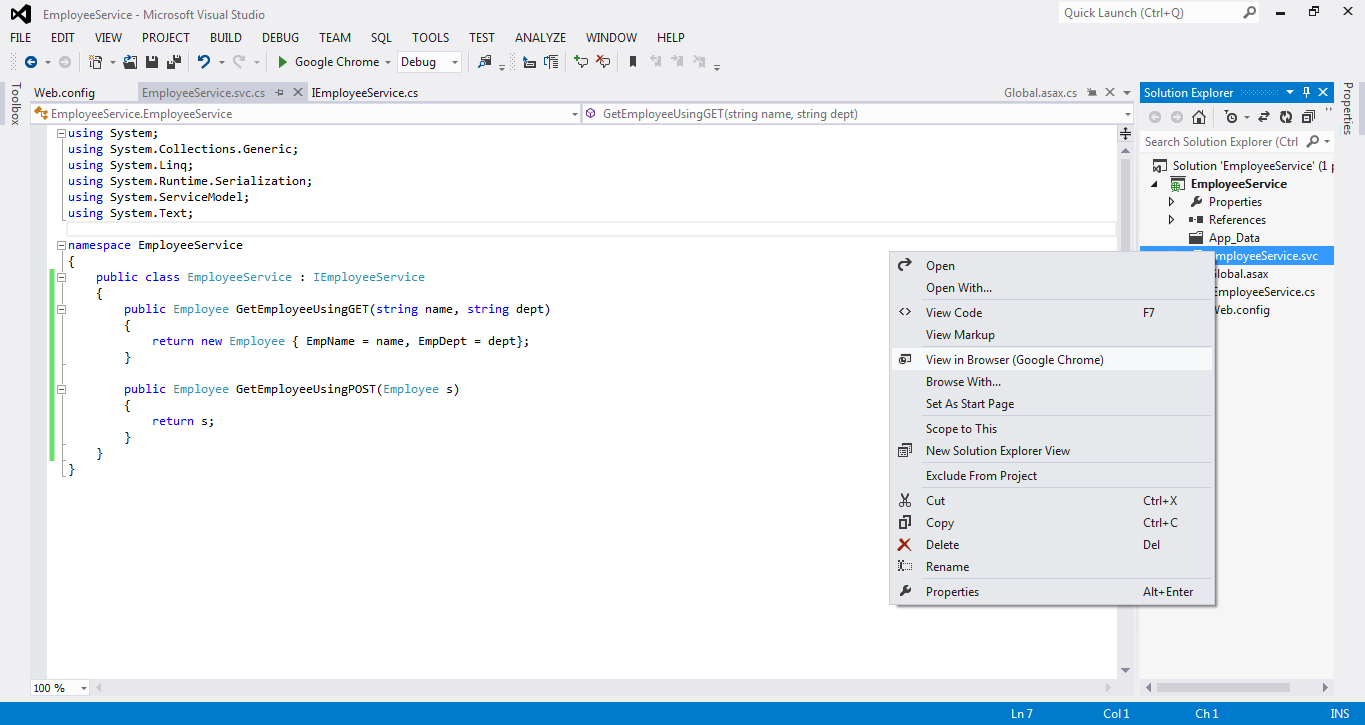Screen dimensions: 1365x725
Task: Click the editor vertical scrollbar down arrow
Action: click(1125, 670)
